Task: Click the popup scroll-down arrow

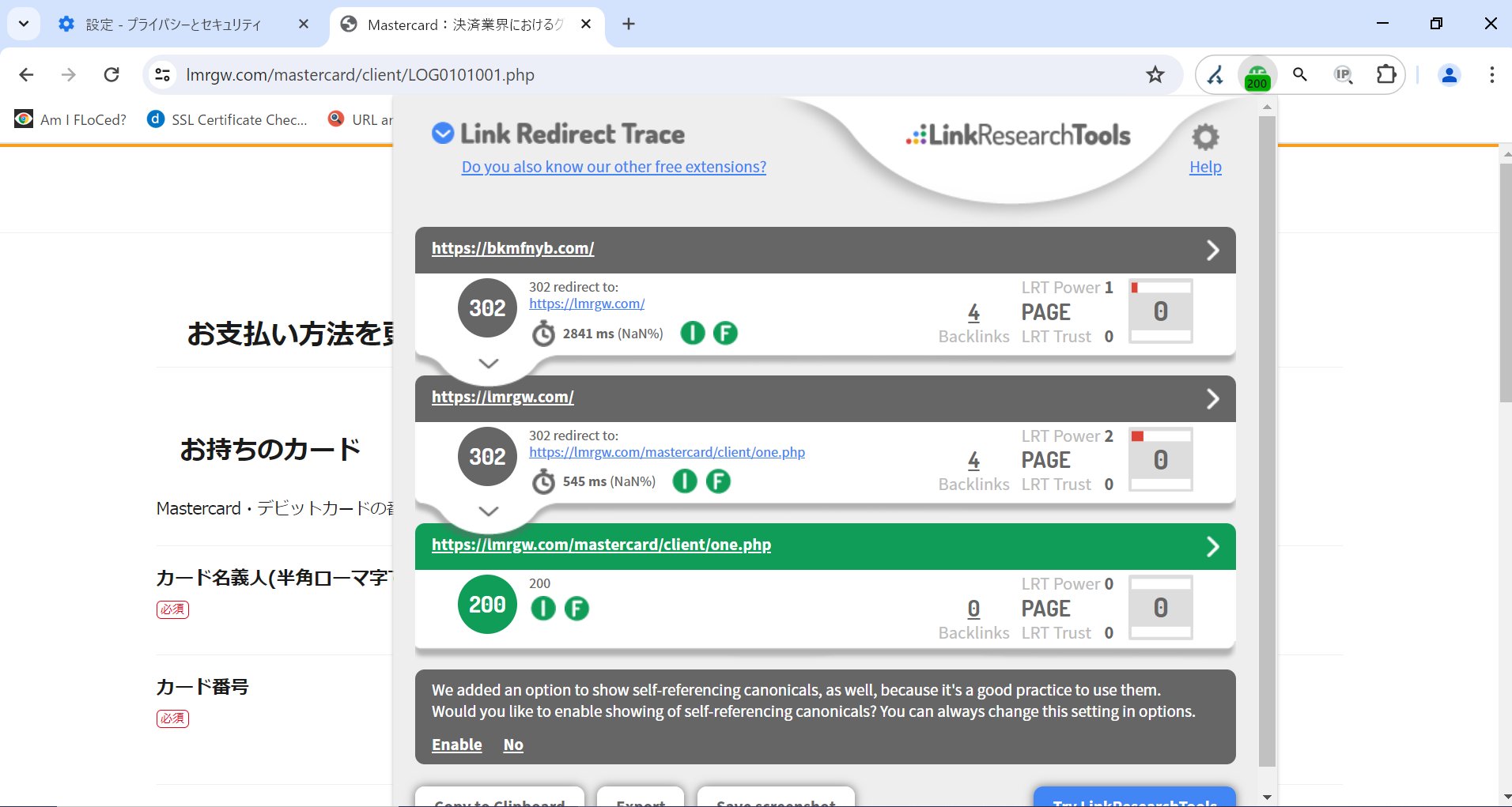Action: [1267, 797]
